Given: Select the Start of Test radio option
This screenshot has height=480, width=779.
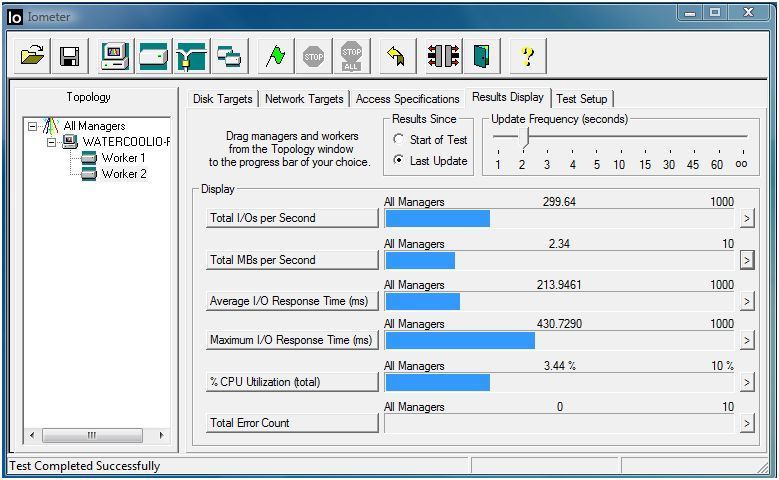Looking at the screenshot, I should tap(398, 140).
